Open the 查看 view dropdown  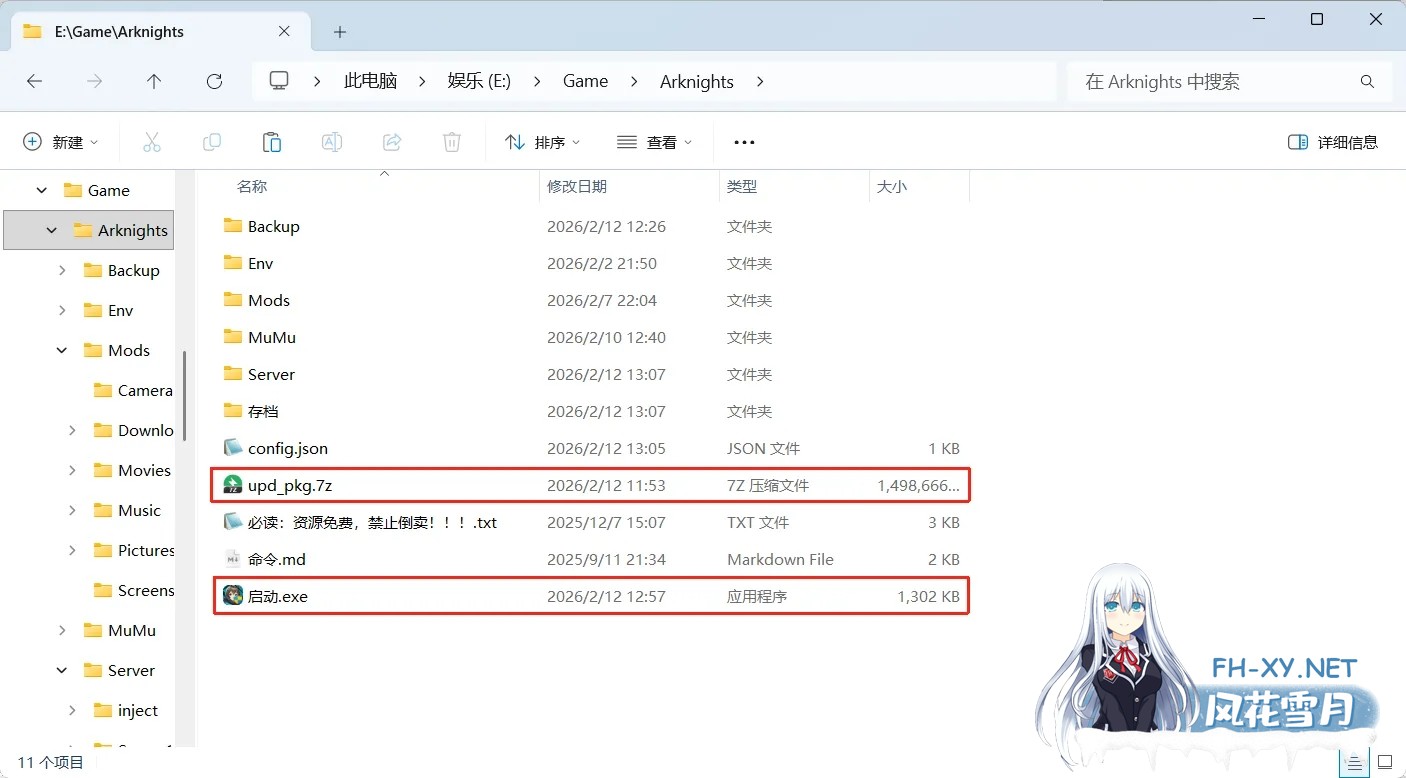655,142
